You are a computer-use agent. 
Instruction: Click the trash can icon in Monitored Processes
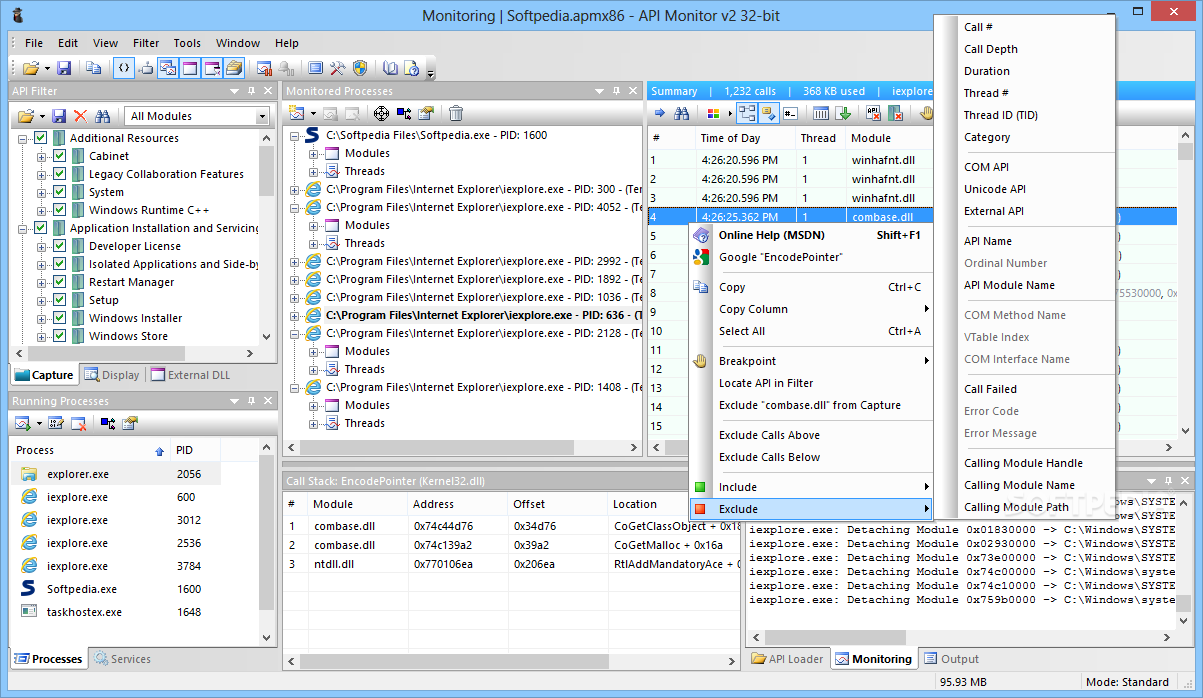click(456, 114)
